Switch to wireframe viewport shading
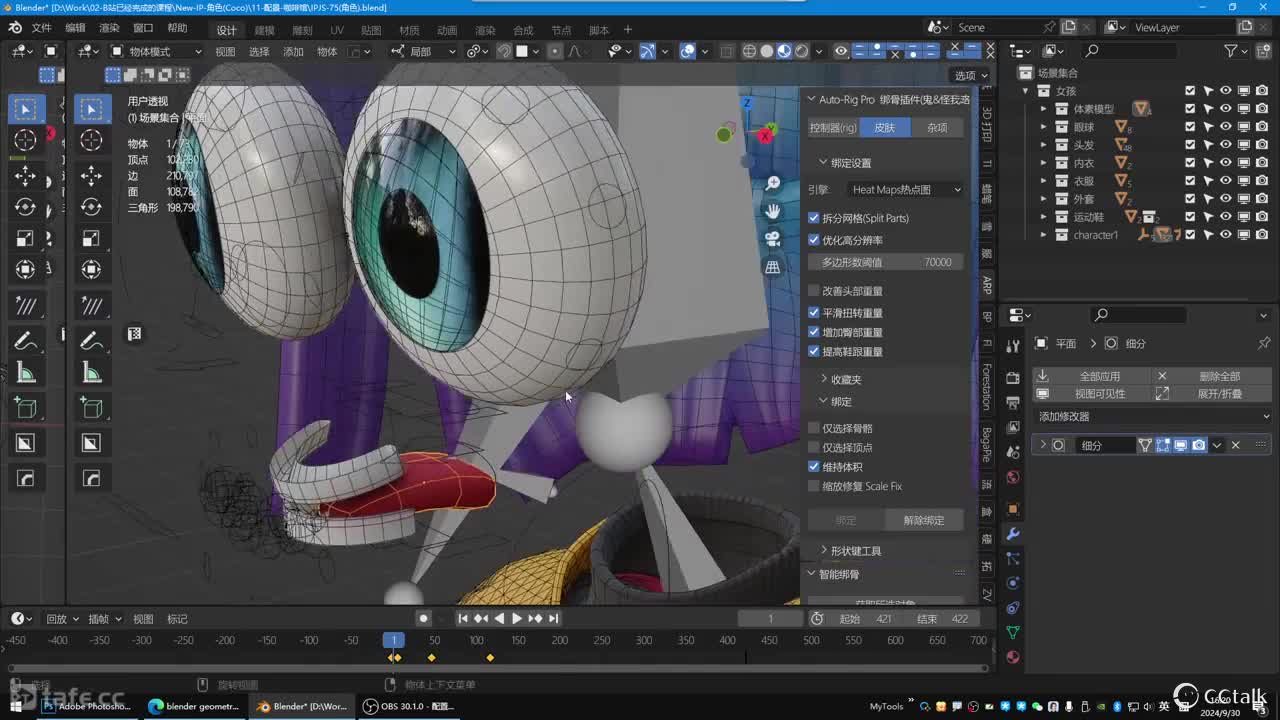 [749, 51]
